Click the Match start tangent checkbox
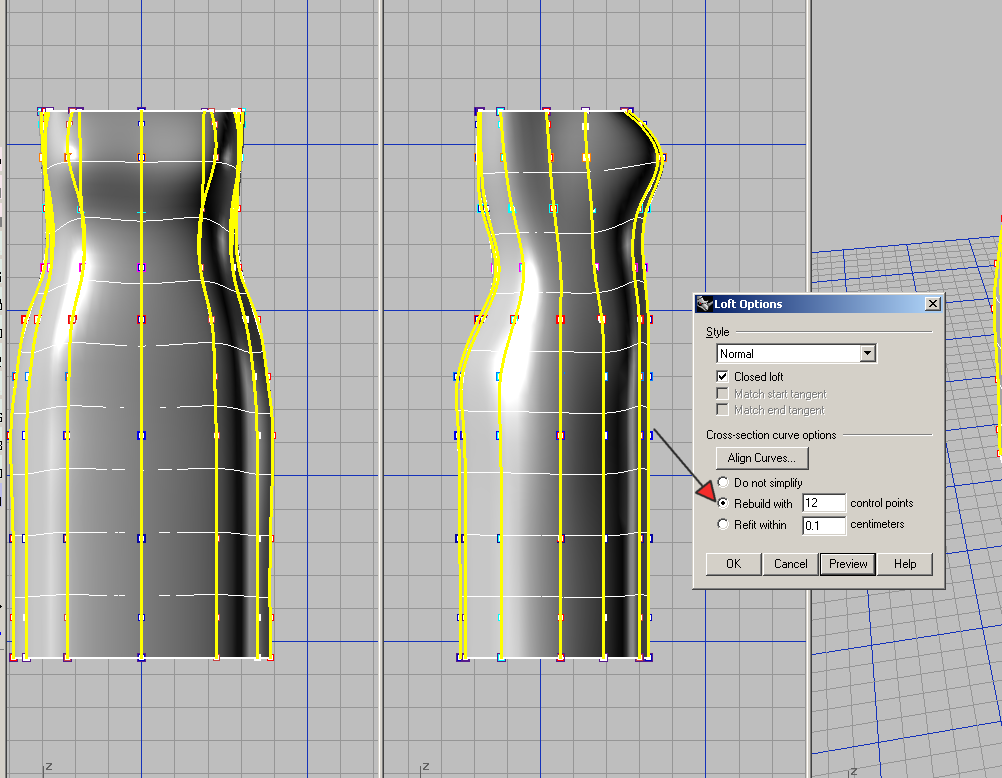Image resolution: width=1002 pixels, height=778 pixels. tap(723, 394)
